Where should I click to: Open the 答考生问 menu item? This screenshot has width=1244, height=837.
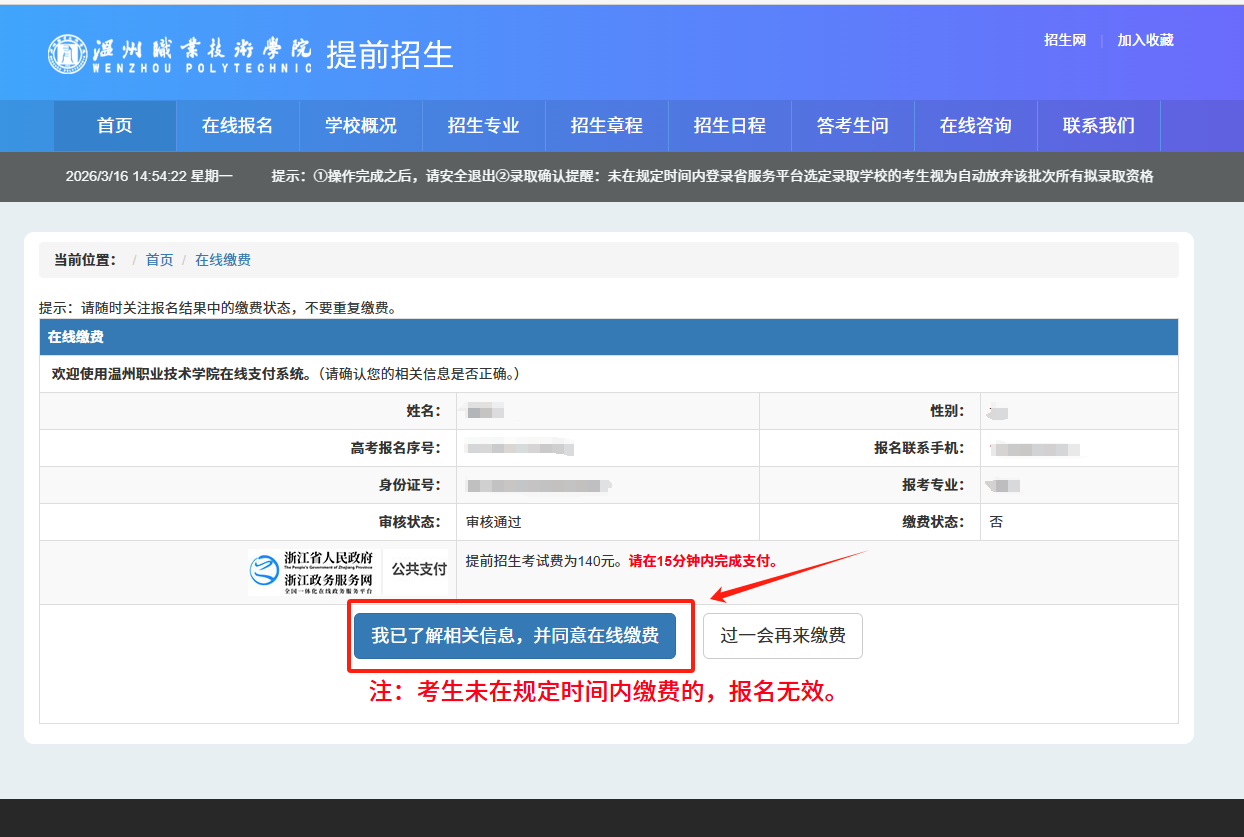tap(852, 126)
